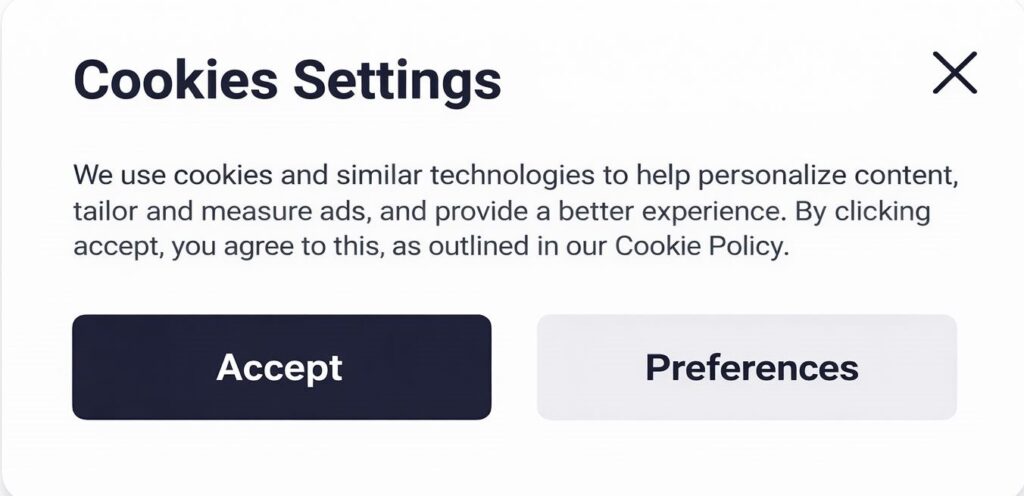Image resolution: width=1024 pixels, height=496 pixels.
Task: Click the Cookies Settings heading
Action: click(287, 80)
